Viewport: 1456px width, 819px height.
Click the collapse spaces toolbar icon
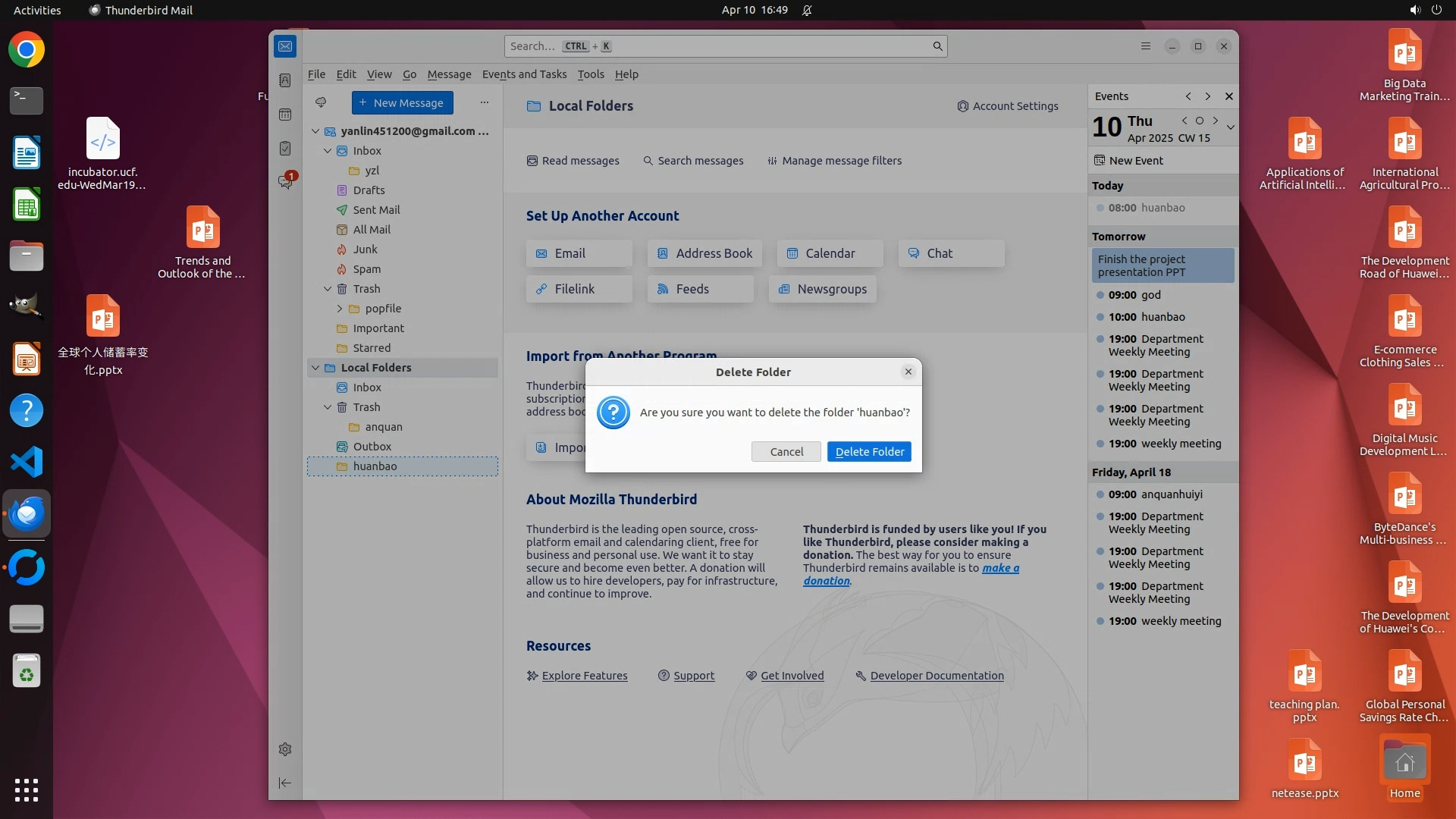[285, 783]
